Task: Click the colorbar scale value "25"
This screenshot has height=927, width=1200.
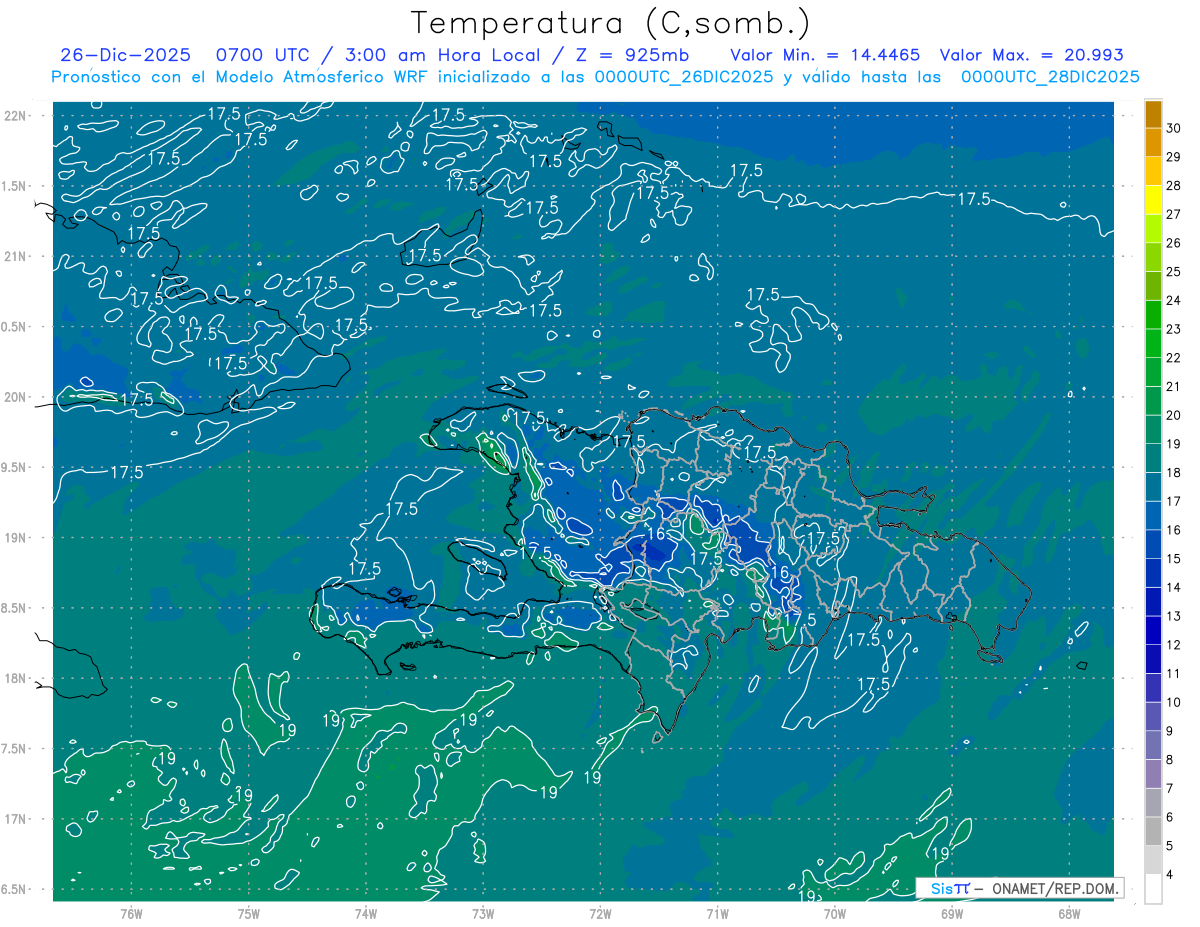Action: pos(1174,272)
